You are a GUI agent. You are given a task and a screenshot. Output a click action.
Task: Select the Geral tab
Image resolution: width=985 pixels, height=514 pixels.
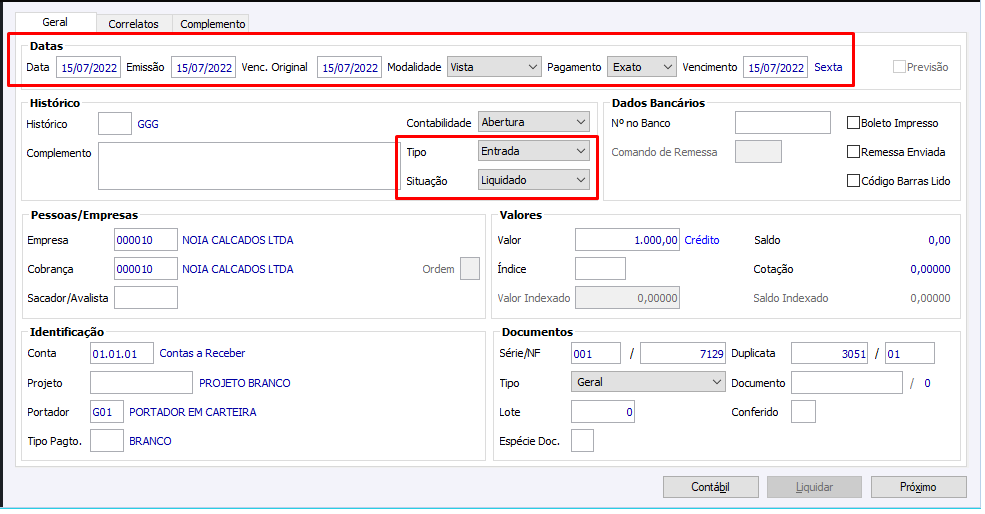click(55, 22)
